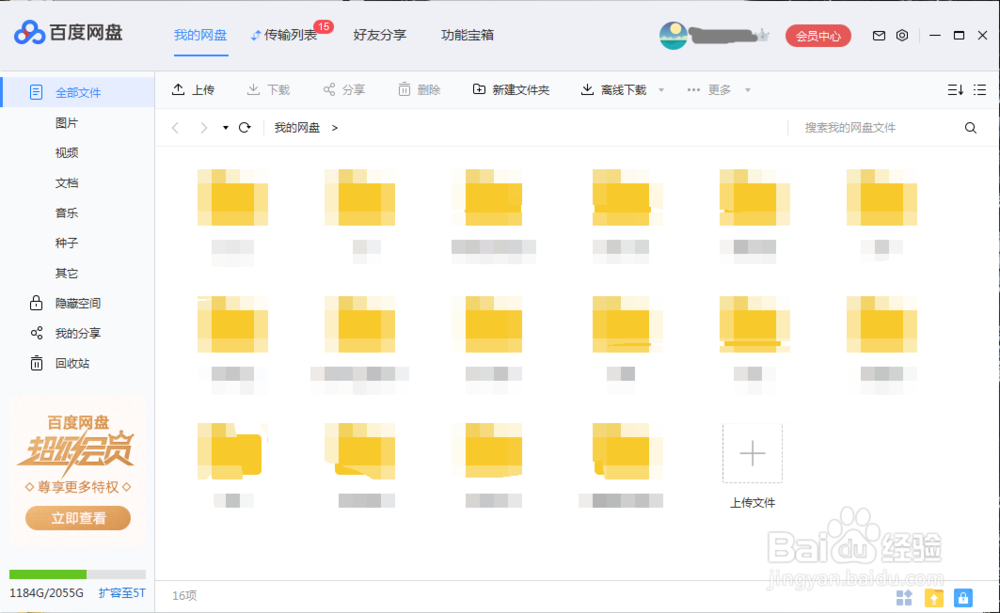The image size is (1000, 613).
Task: Open the 功能宝箱 tab
Action: (x=466, y=35)
